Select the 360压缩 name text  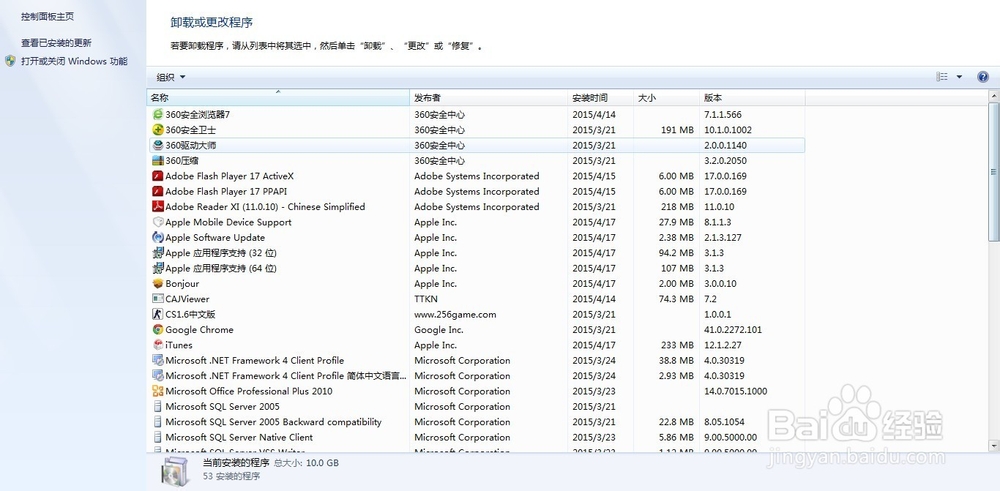click(x=182, y=161)
